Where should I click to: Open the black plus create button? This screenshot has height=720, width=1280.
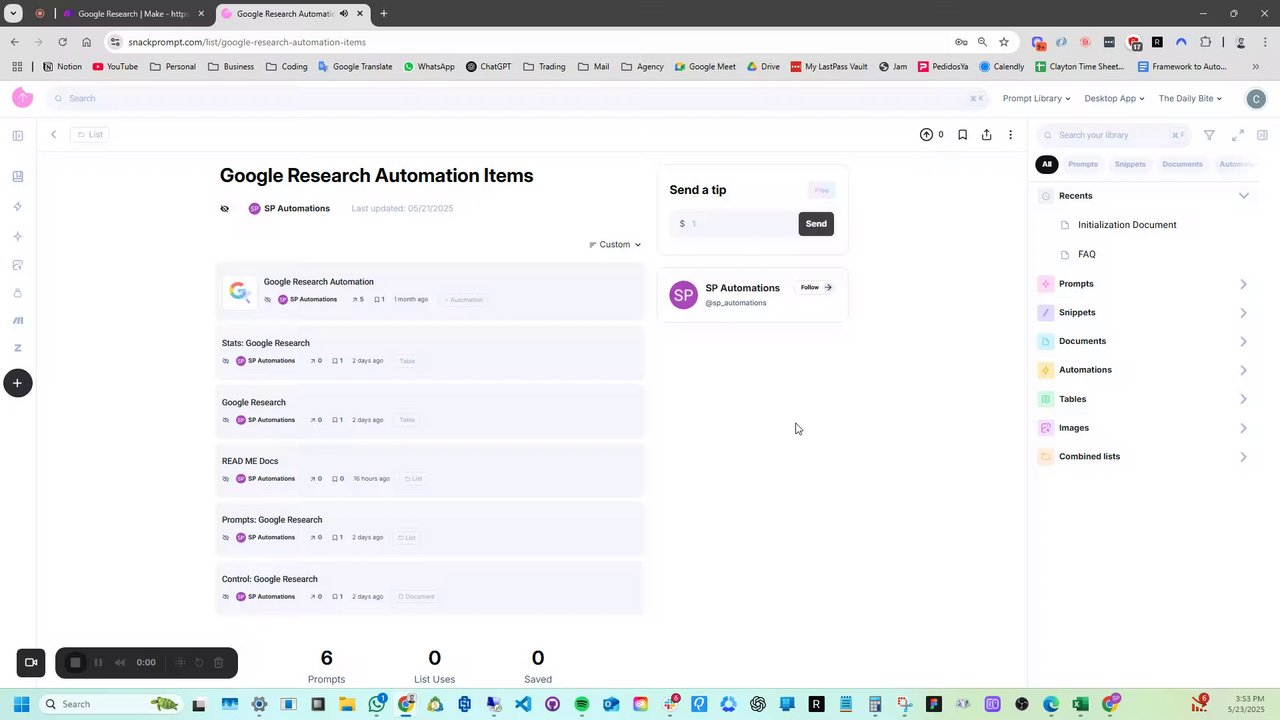17,383
